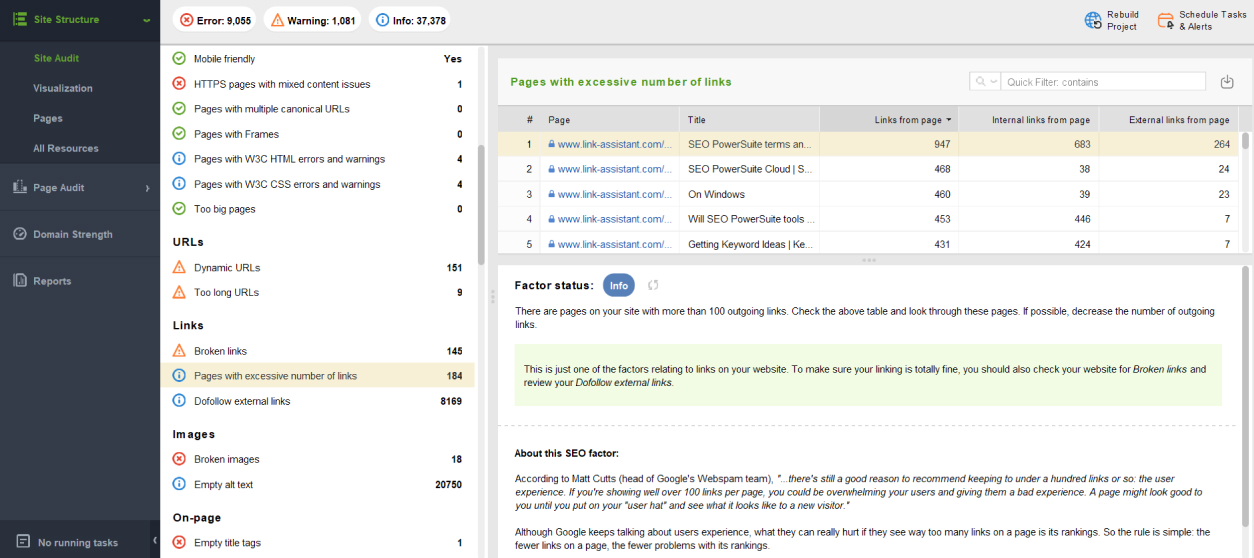Click External links from page column header

pos(1168,120)
